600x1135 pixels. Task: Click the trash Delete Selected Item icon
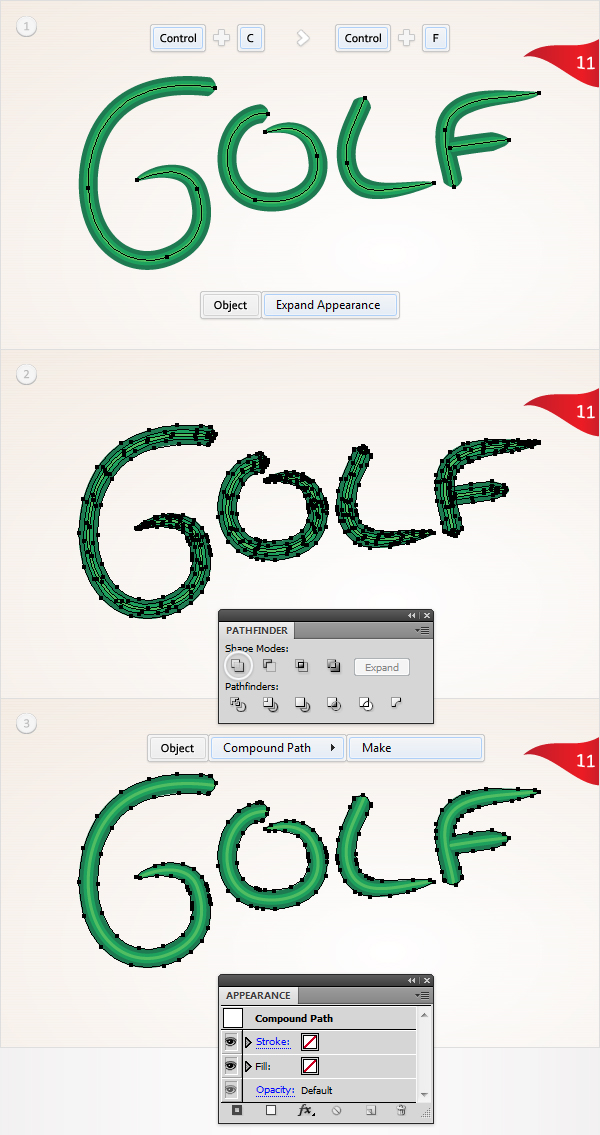402,1110
